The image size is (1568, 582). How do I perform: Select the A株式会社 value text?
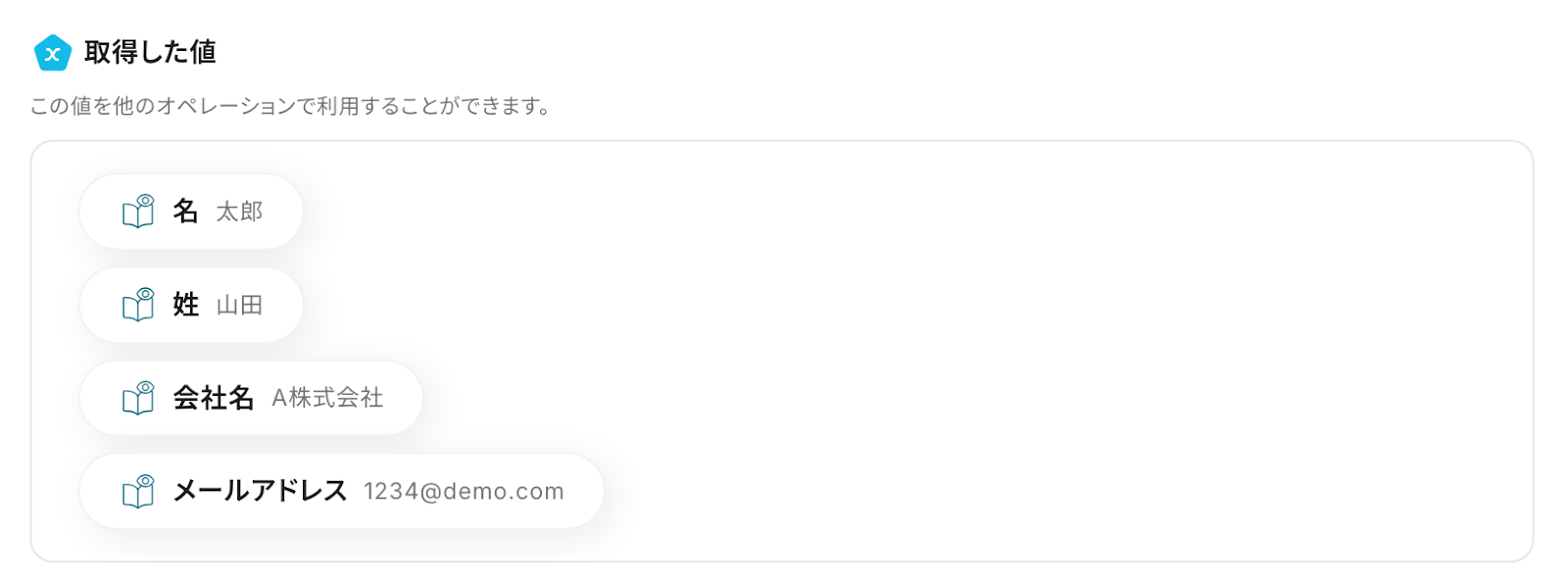(327, 398)
